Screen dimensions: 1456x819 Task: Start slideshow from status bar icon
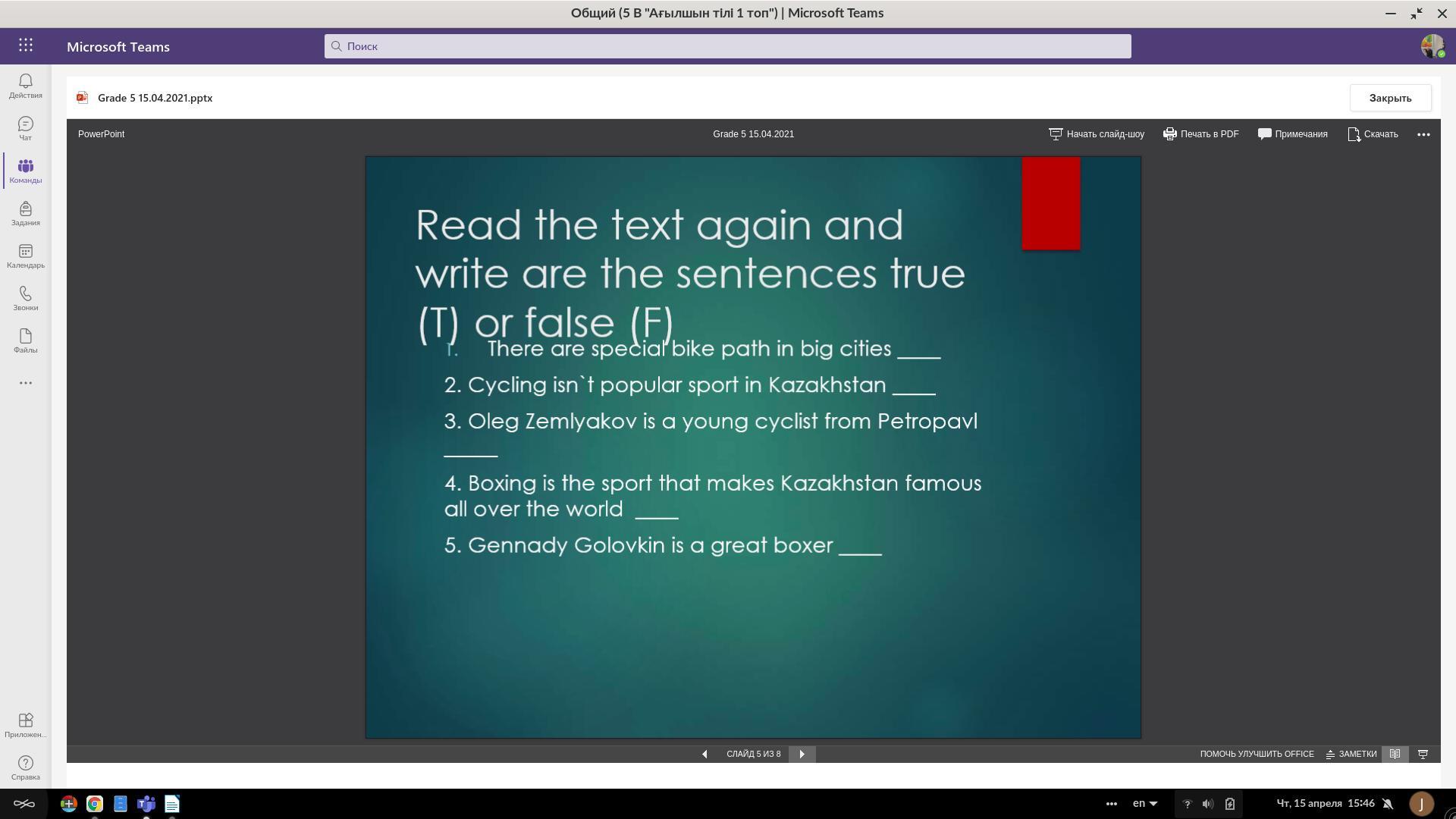pos(1423,754)
